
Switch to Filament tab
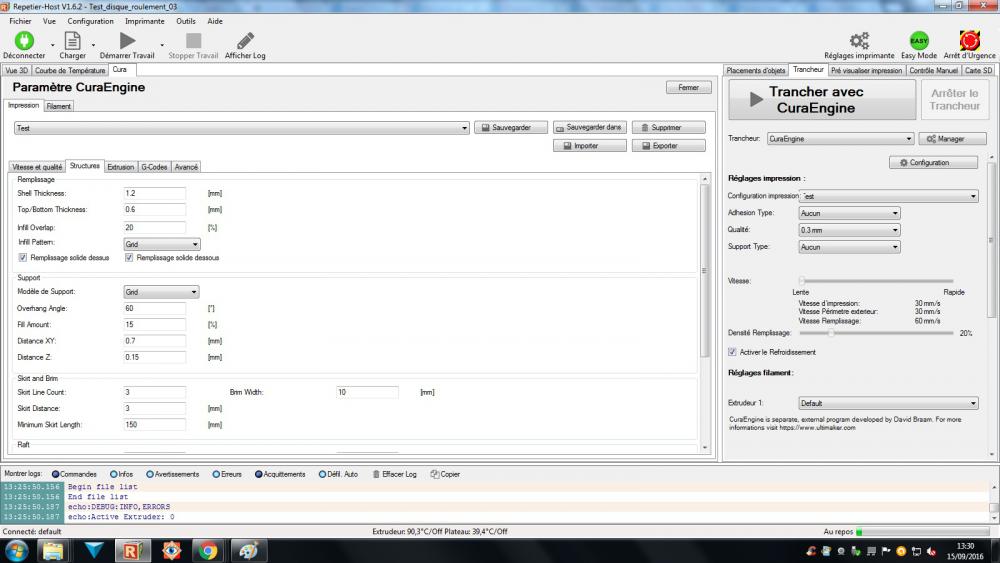[59, 106]
